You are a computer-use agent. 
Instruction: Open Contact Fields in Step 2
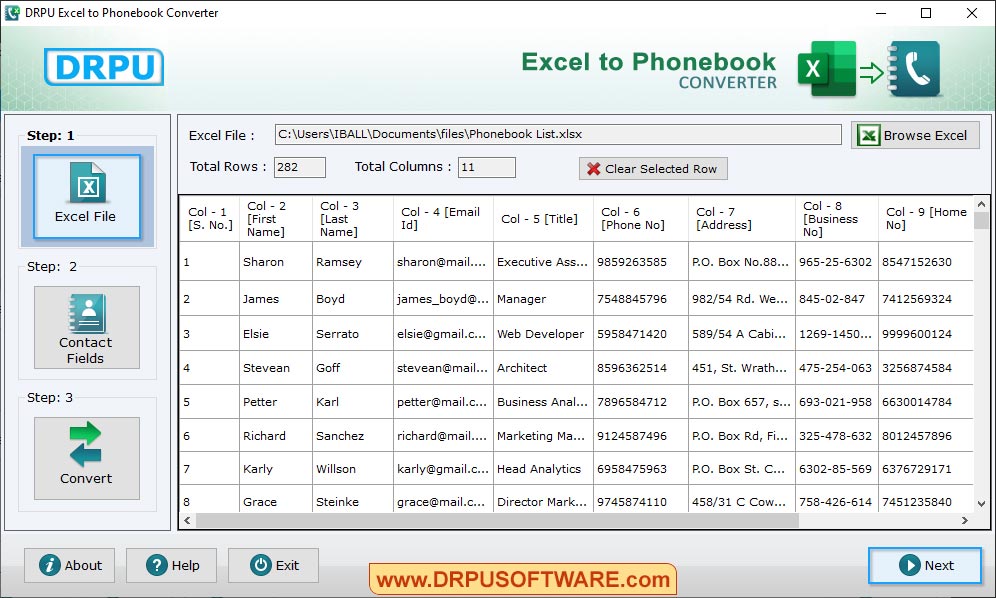(86, 328)
